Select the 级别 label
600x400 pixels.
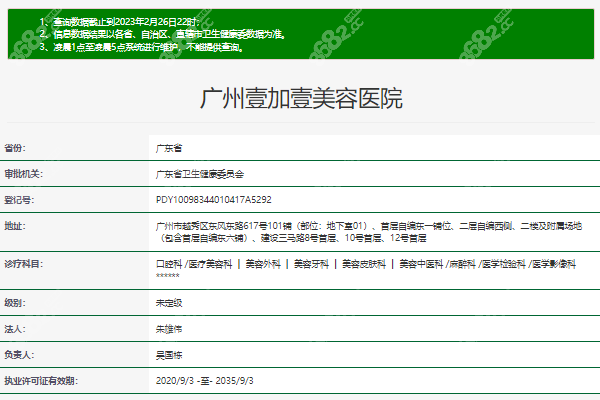pyautogui.click(x=15, y=303)
